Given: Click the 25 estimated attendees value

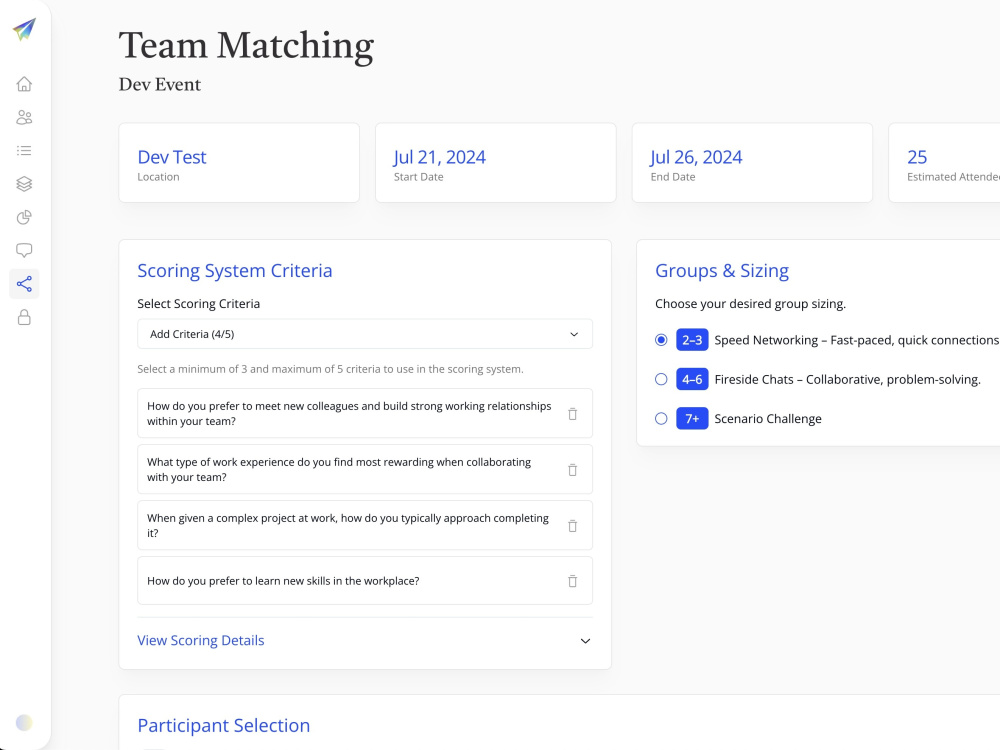Looking at the screenshot, I should pos(917,157).
